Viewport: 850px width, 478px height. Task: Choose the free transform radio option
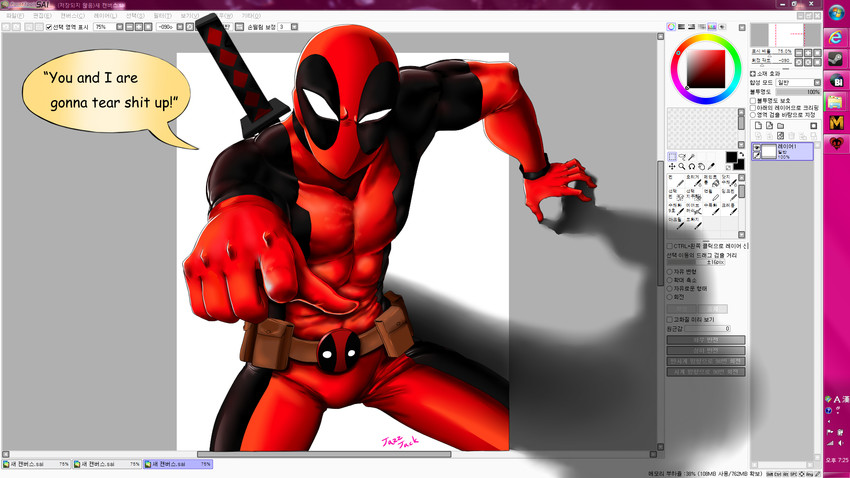[x=670, y=272]
